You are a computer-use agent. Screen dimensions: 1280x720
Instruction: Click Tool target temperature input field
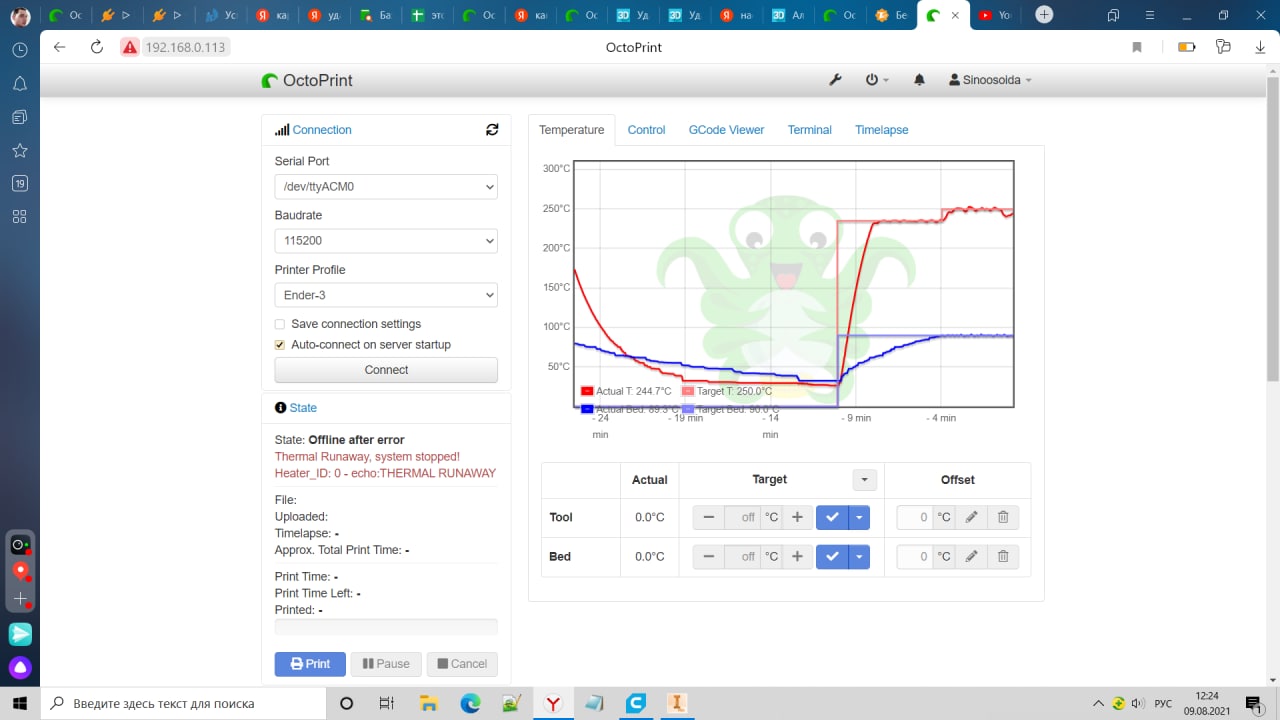(x=742, y=517)
